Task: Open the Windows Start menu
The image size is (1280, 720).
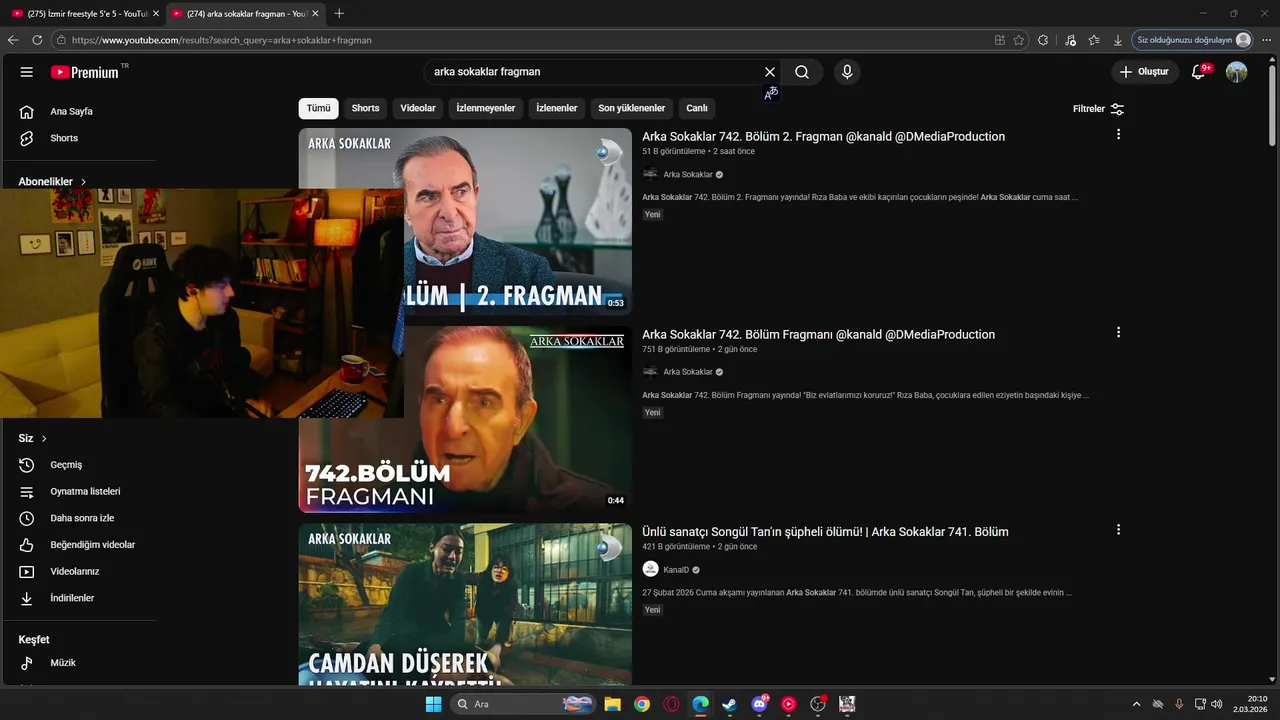Action: [x=433, y=704]
